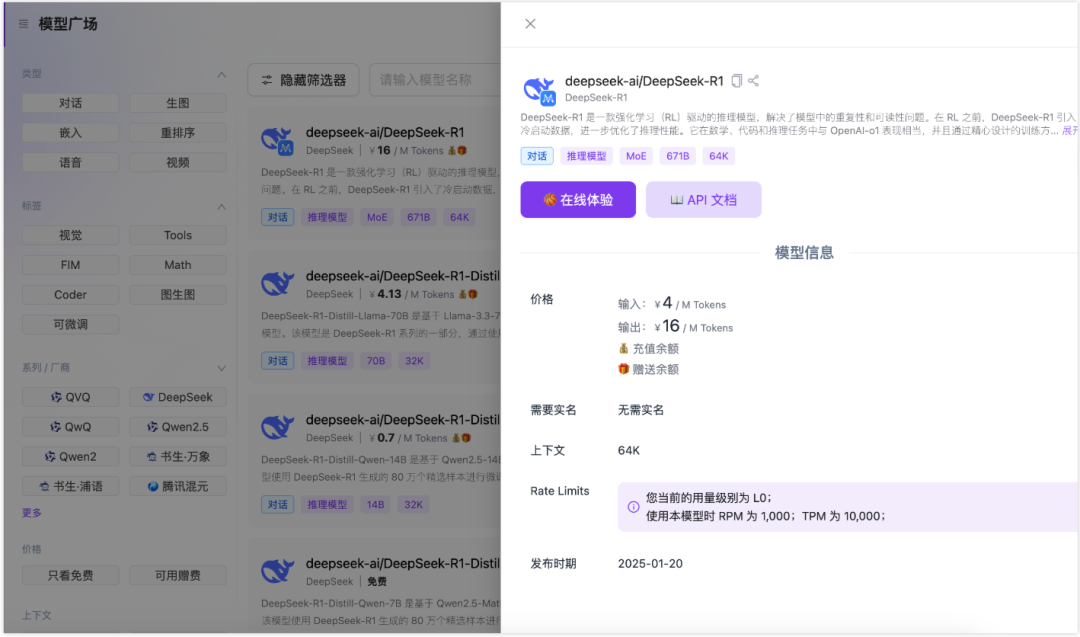Share the DeepSeek-R1 model via share icon
1080x637 pixels.
754,81
